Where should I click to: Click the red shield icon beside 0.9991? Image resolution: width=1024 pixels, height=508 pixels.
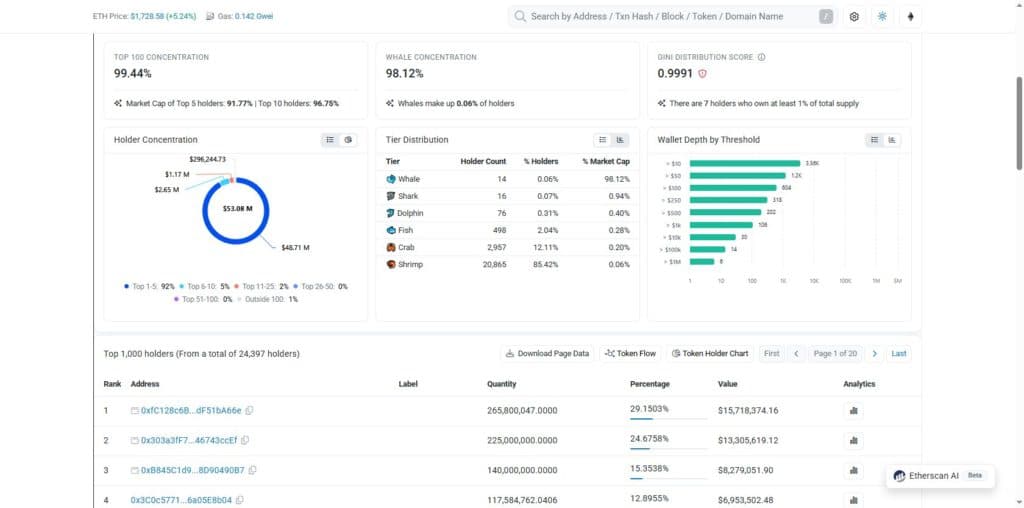click(x=703, y=74)
